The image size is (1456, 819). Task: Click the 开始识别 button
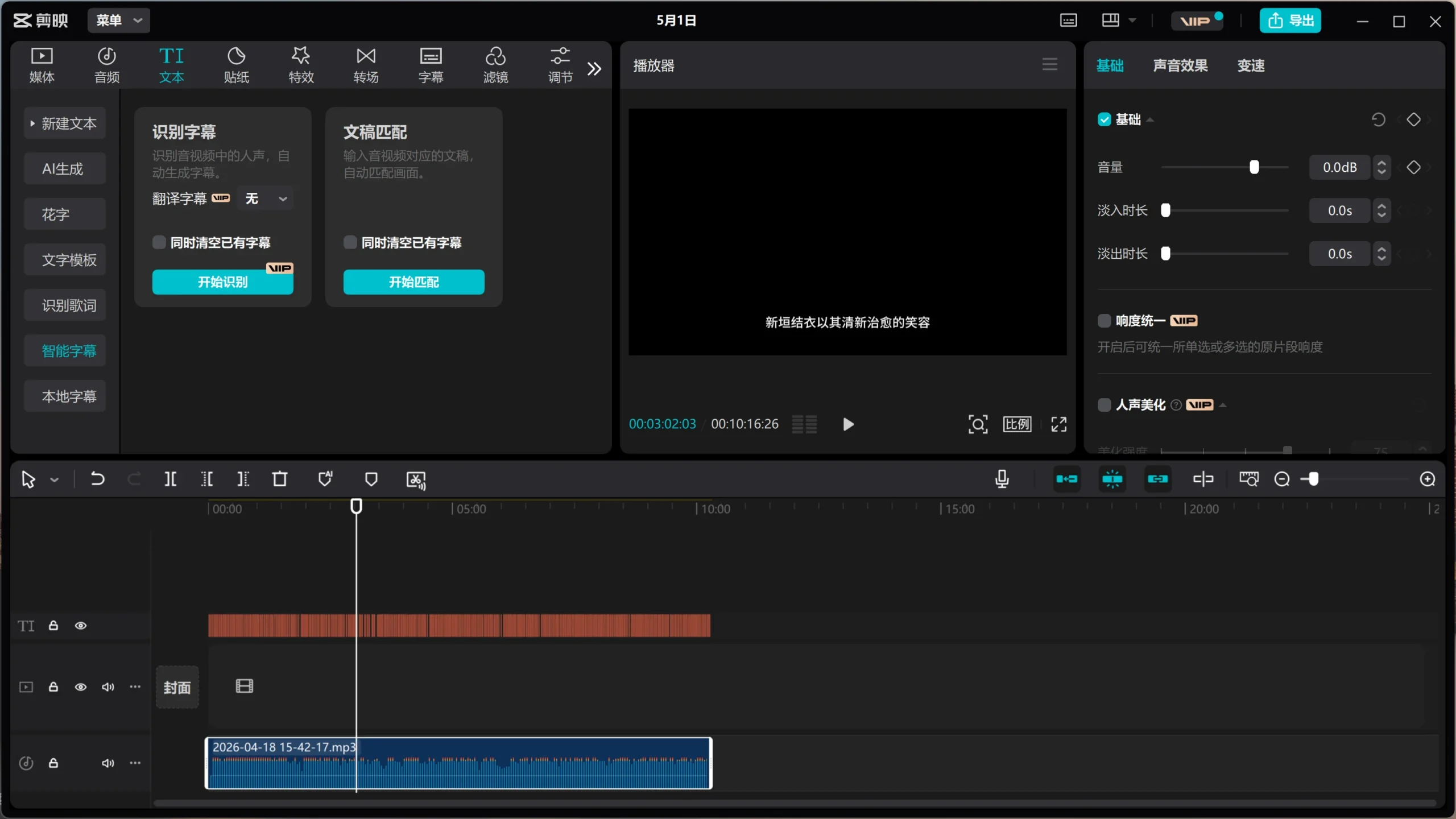click(x=223, y=282)
